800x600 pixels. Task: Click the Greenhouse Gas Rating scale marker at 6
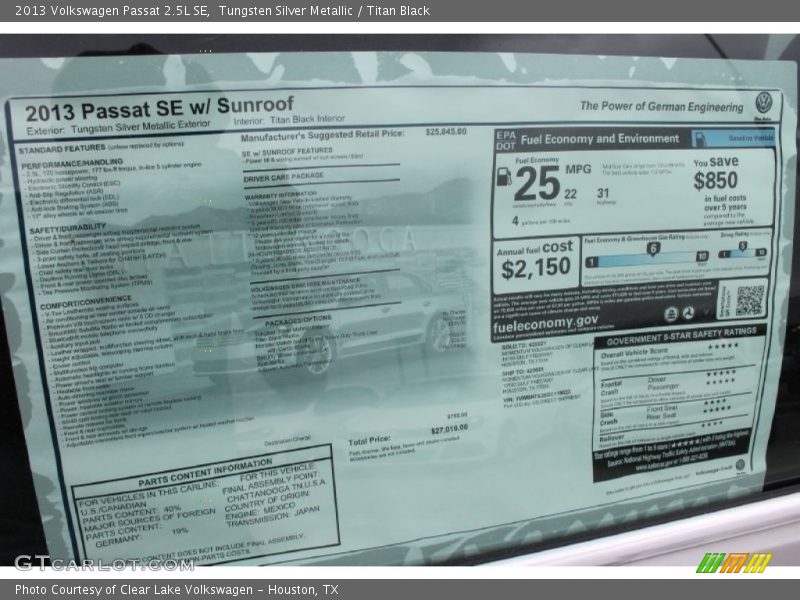tap(653, 248)
